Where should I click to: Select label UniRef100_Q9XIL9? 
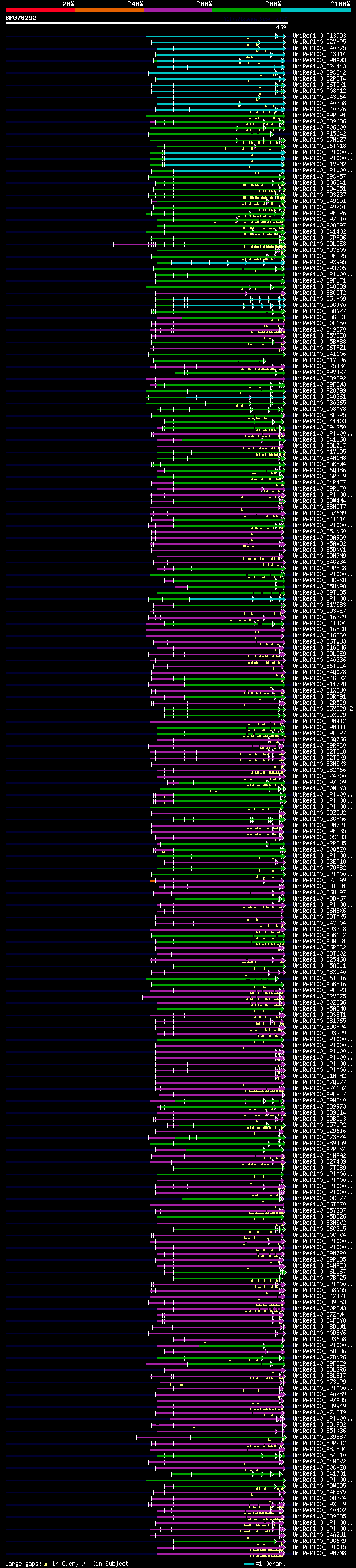pyautogui.click(x=319, y=1503)
